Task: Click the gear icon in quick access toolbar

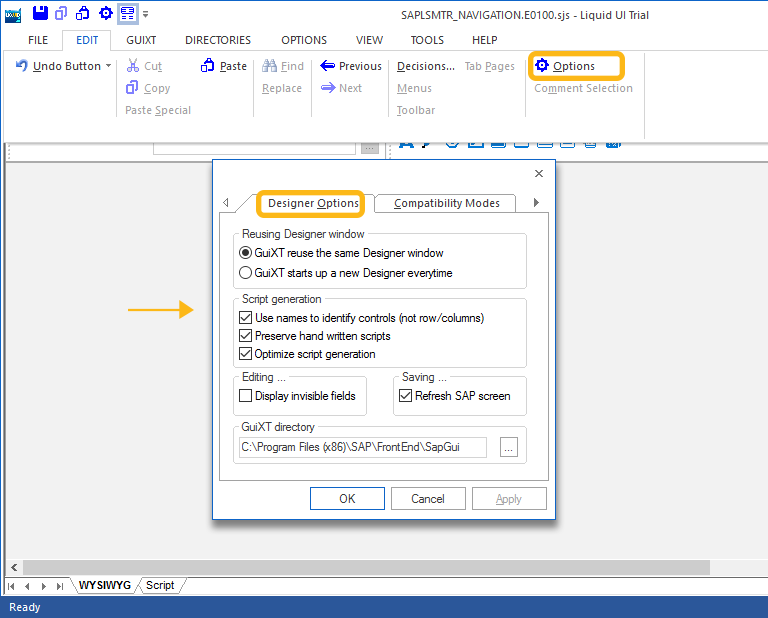Action: click(x=106, y=13)
